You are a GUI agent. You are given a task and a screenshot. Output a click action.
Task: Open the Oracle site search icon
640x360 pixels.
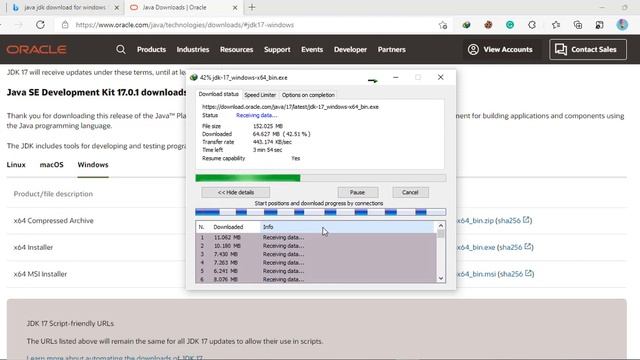pyautogui.click(x=120, y=49)
